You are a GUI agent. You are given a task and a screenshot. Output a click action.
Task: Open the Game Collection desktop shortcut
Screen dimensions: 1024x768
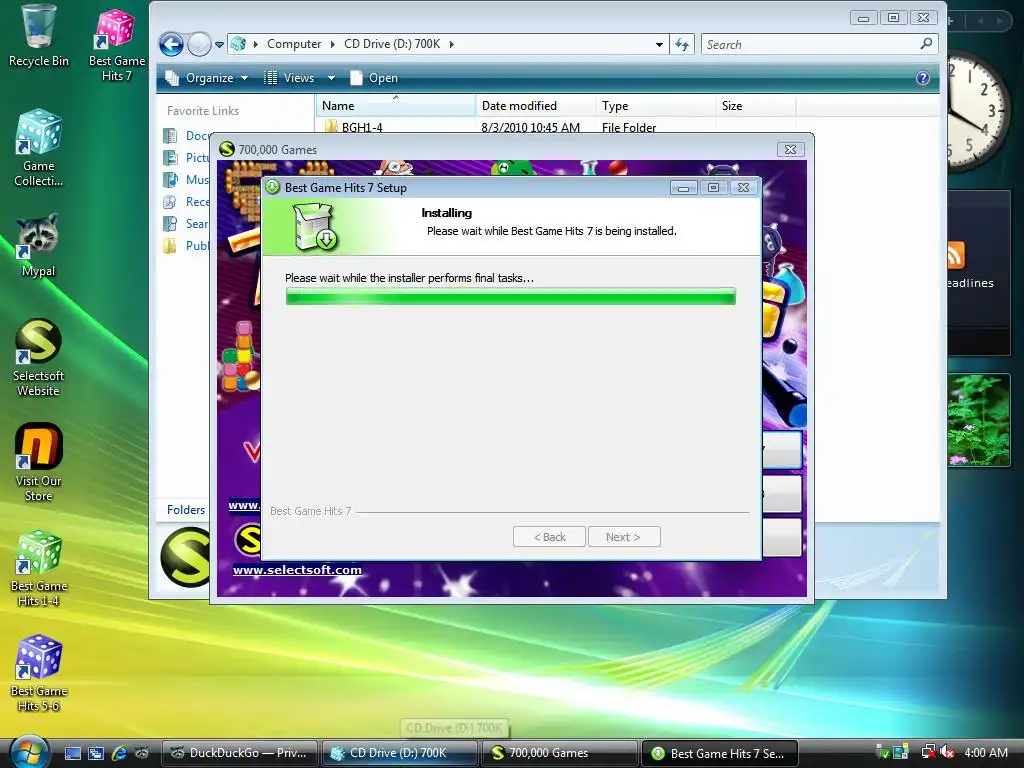39,148
